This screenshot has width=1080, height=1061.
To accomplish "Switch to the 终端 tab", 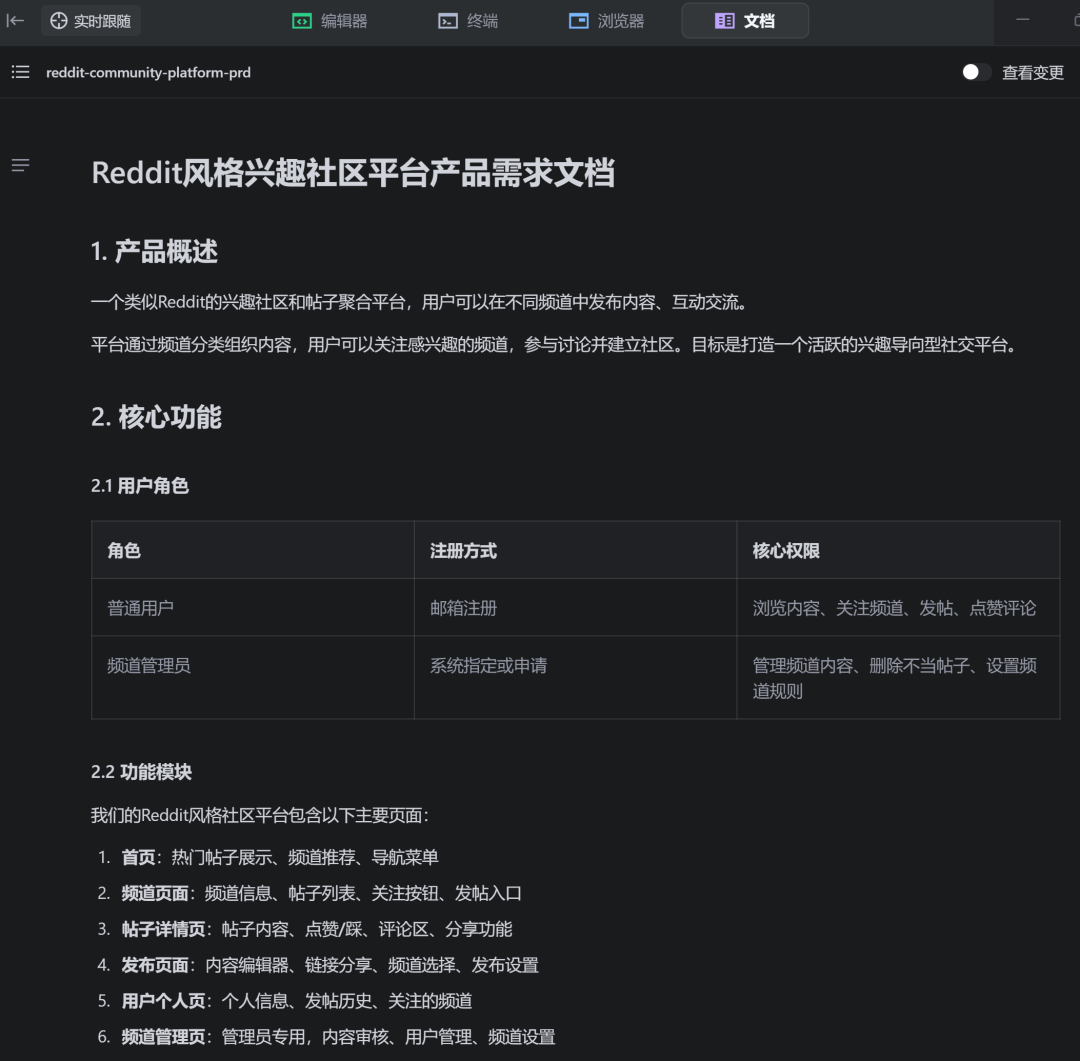I will tap(468, 21).
